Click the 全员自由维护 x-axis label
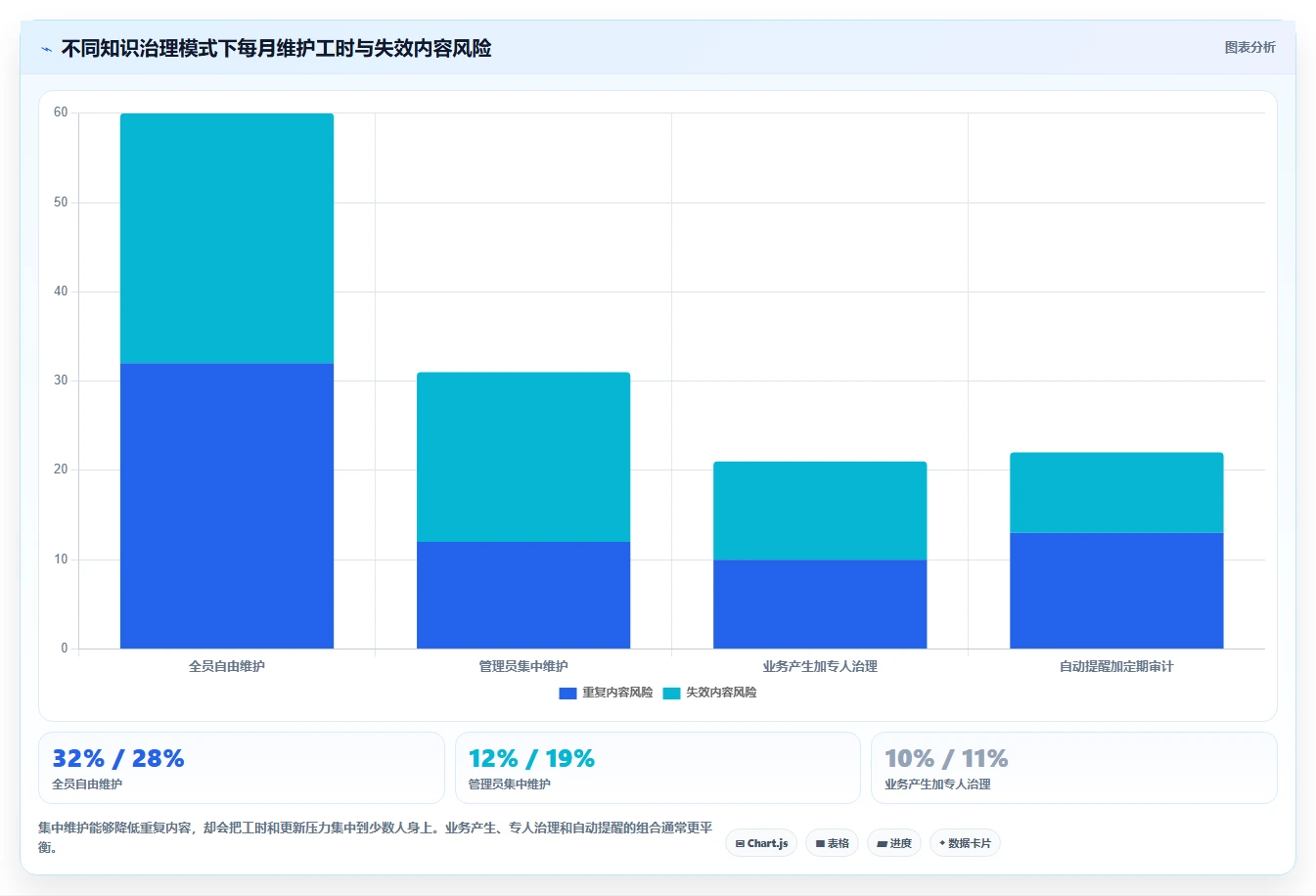 click(227, 666)
